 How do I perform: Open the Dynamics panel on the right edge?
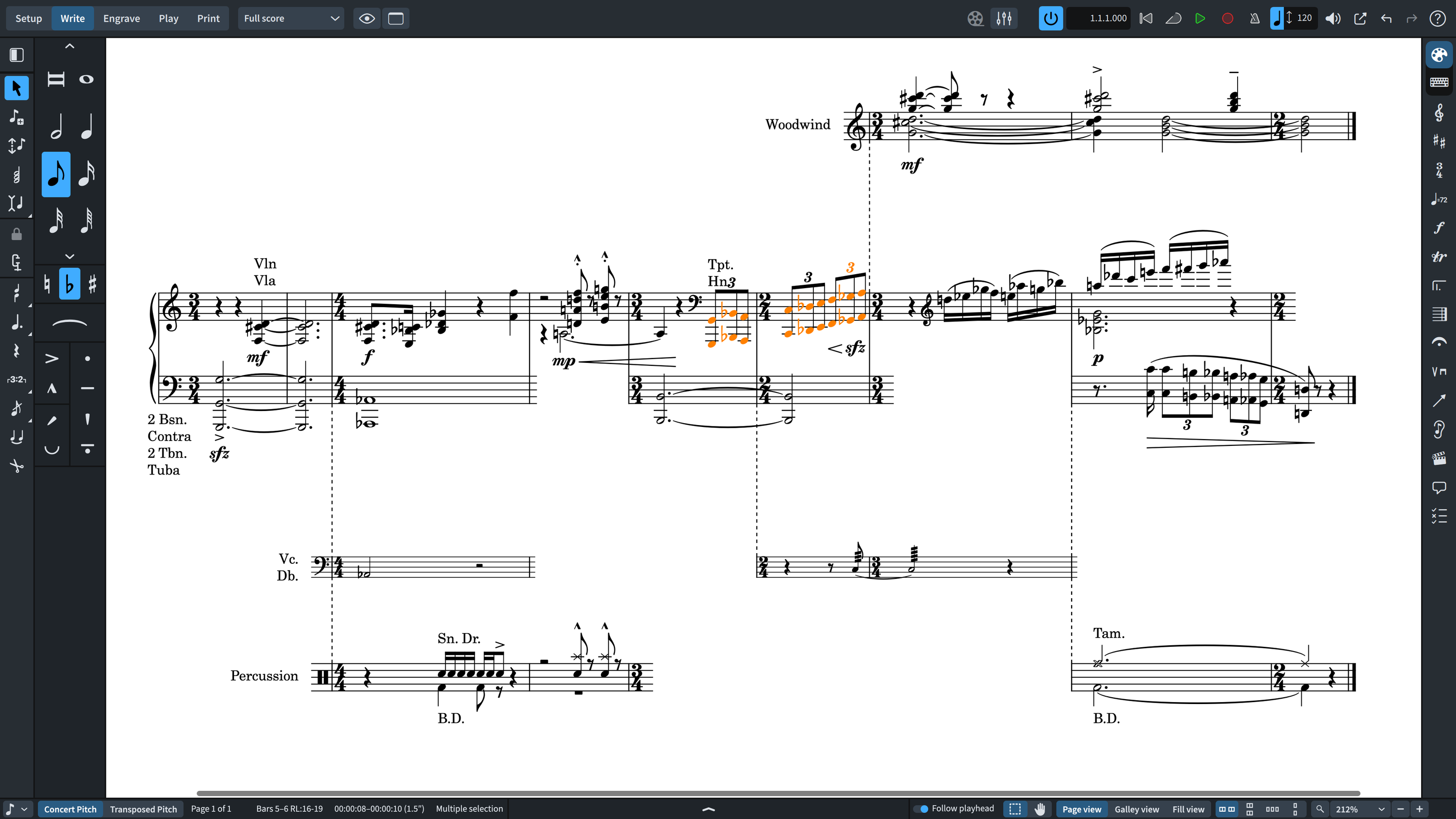[1439, 227]
